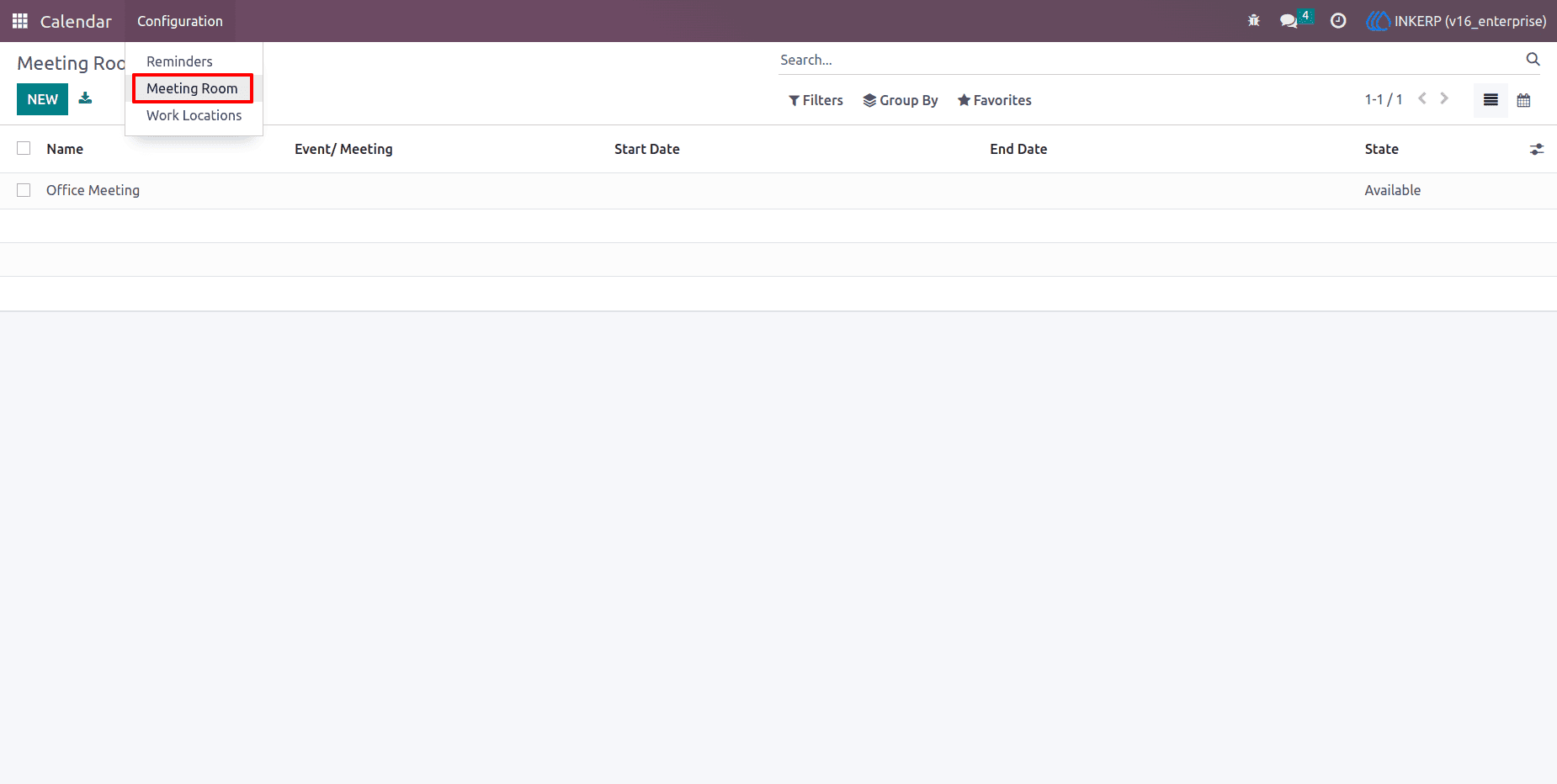Select Meeting Room menu entry
Image resolution: width=1557 pixels, height=784 pixels.
click(x=192, y=88)
